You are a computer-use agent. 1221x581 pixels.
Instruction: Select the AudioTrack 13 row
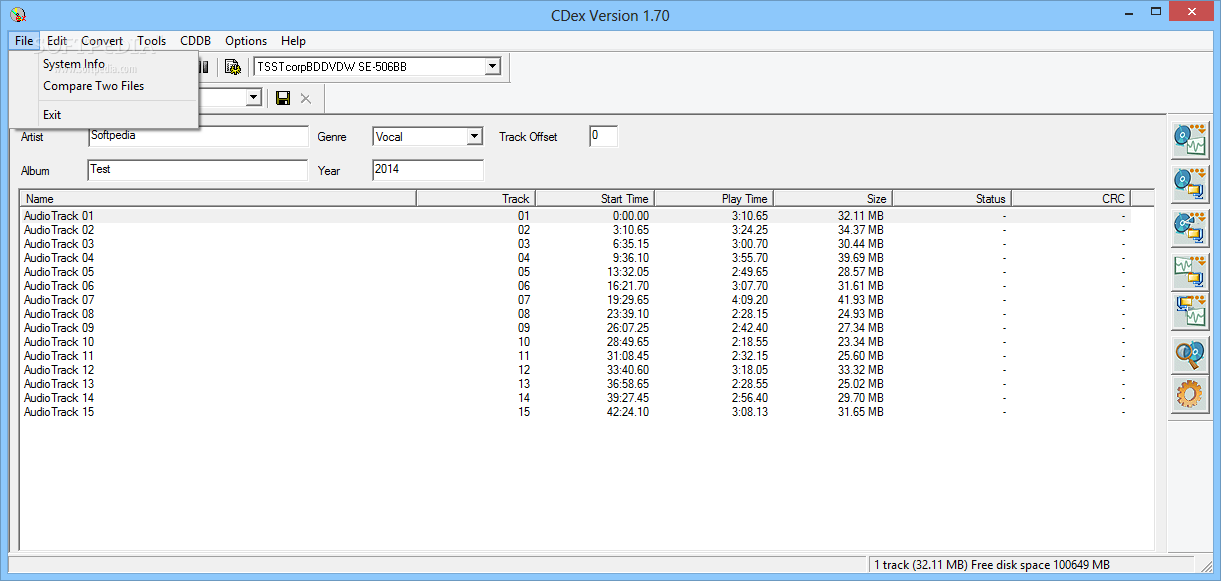pos(586,383)
